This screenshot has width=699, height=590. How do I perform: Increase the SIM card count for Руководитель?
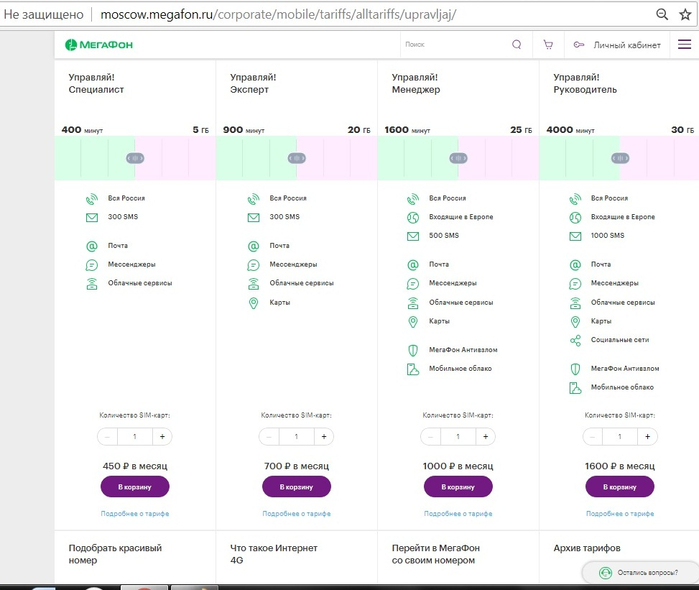(x=647, y=437)
